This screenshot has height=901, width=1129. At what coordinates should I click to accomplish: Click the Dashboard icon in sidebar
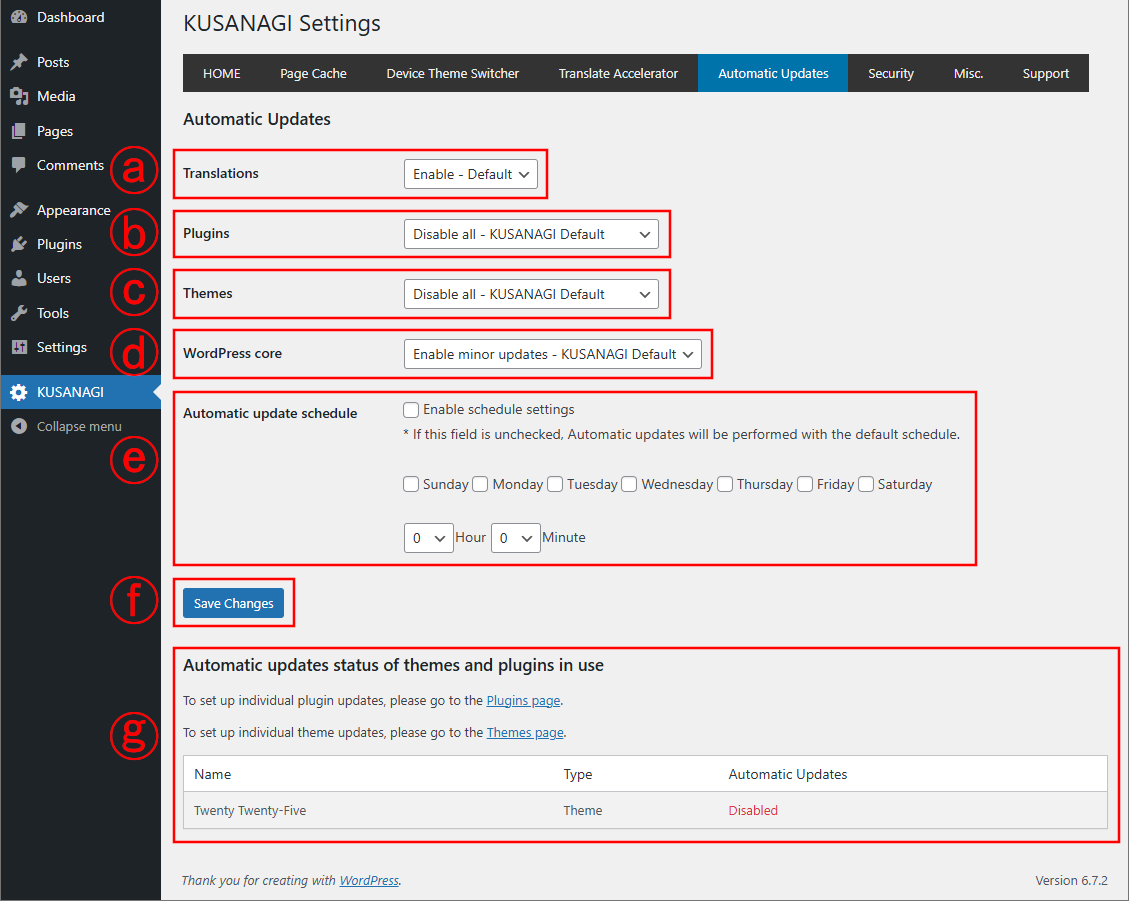pyautogui.click(x=18, y=17)
